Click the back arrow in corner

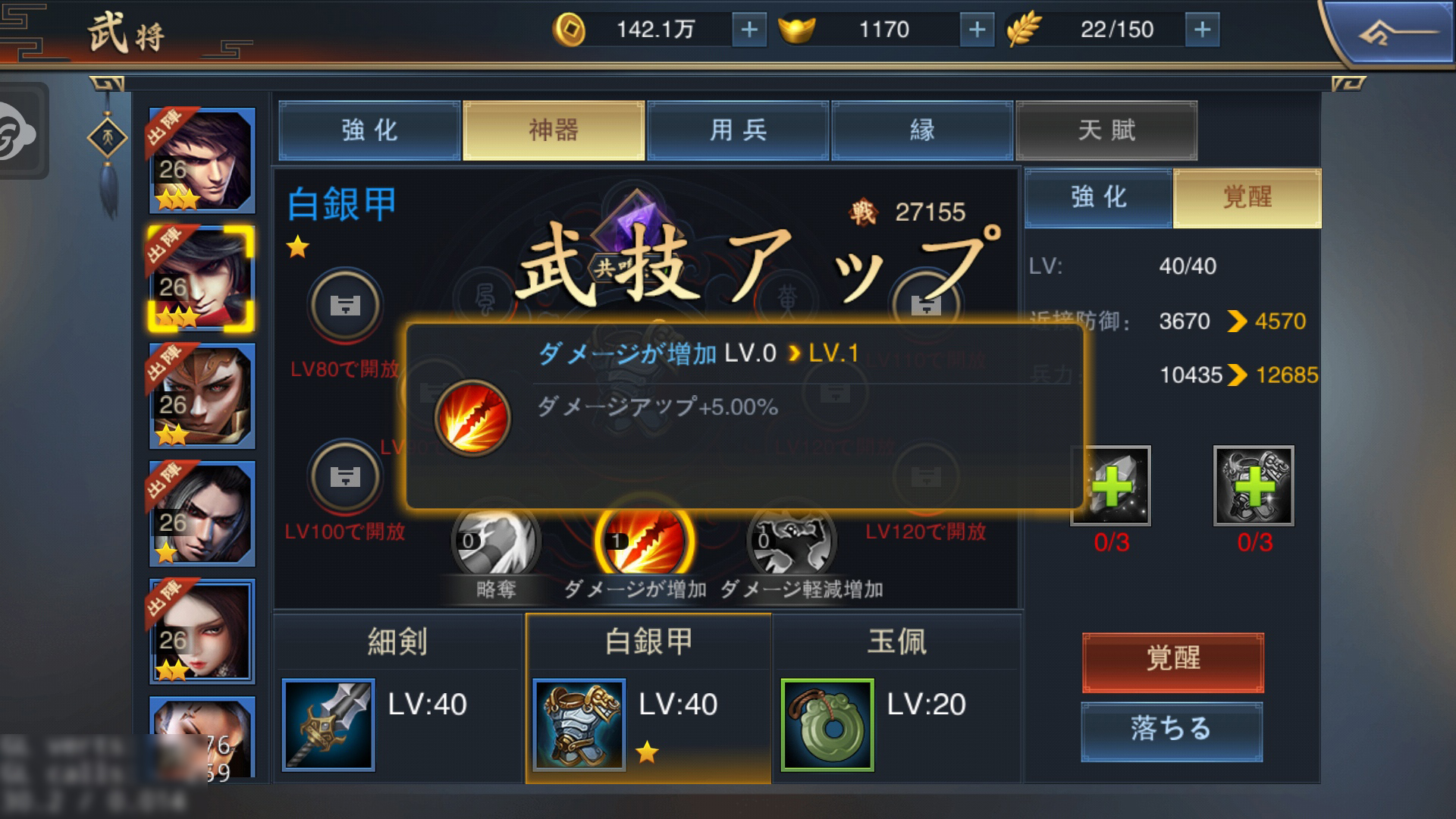1392,33
